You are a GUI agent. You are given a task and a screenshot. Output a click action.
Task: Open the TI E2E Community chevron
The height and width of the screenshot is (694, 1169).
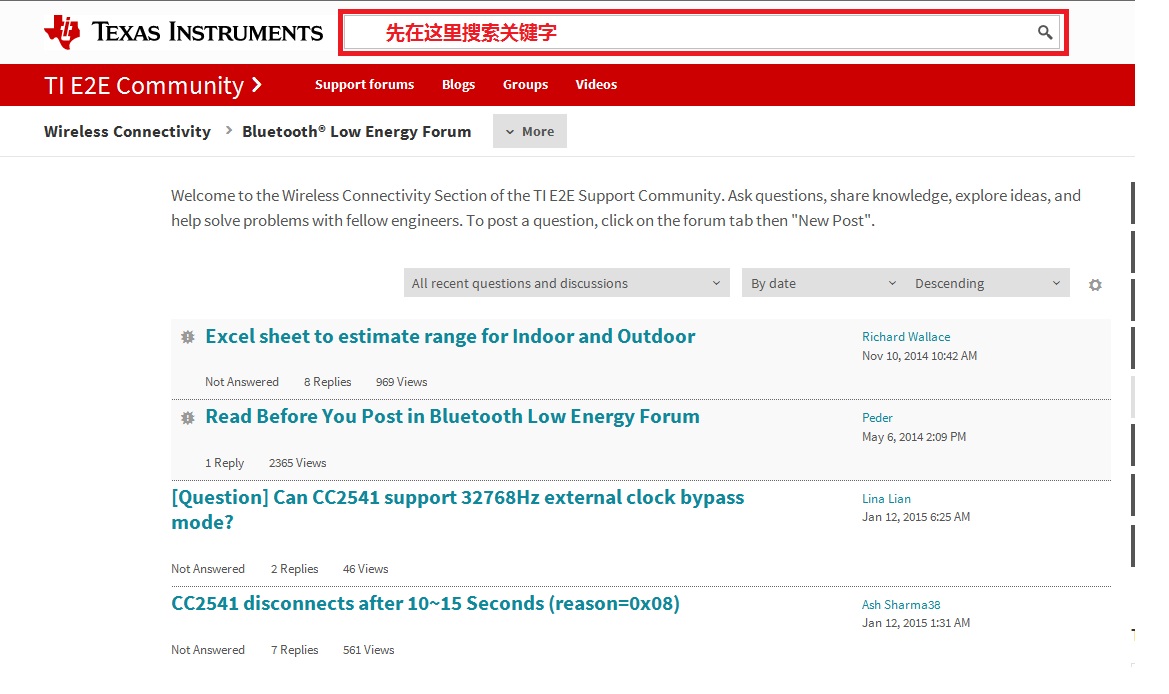[x=256, y=85]
